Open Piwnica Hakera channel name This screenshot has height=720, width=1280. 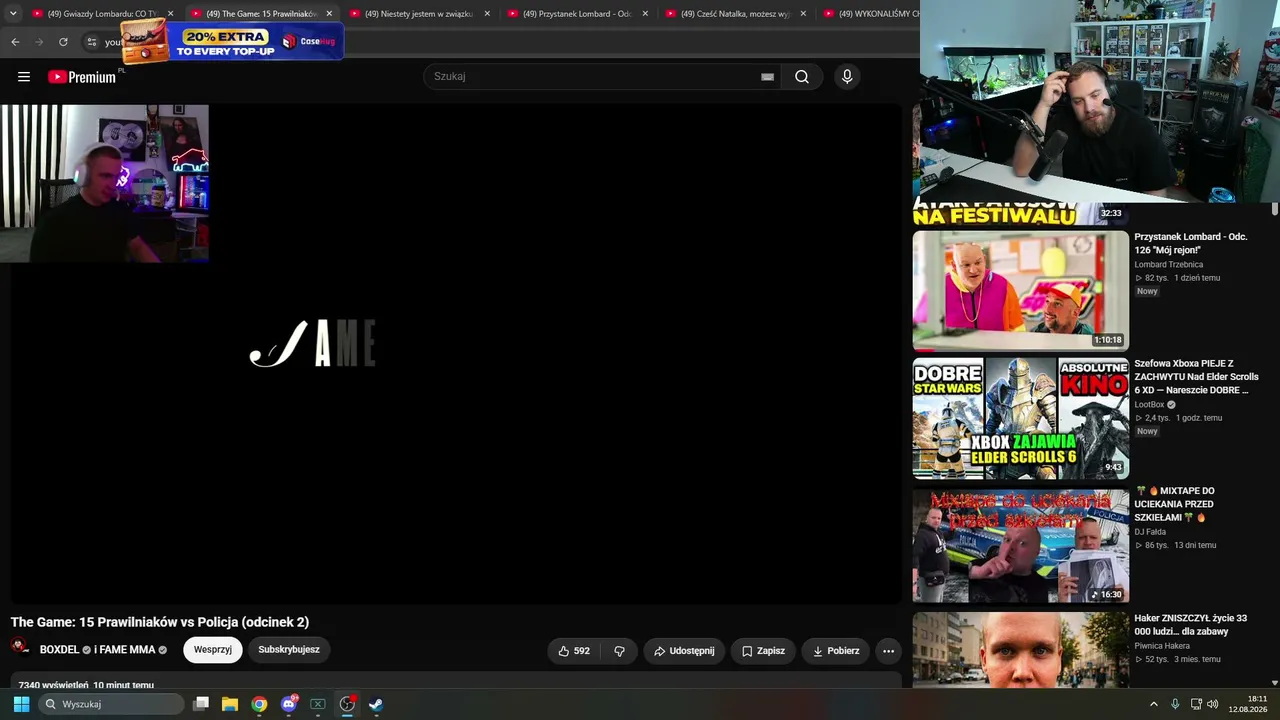tap(1163, 646)
